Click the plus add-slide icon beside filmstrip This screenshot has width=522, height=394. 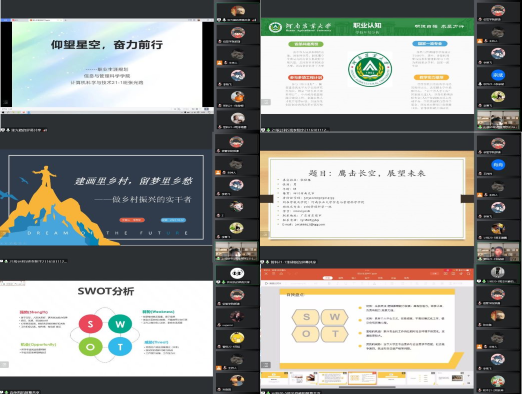coord(468,376)
